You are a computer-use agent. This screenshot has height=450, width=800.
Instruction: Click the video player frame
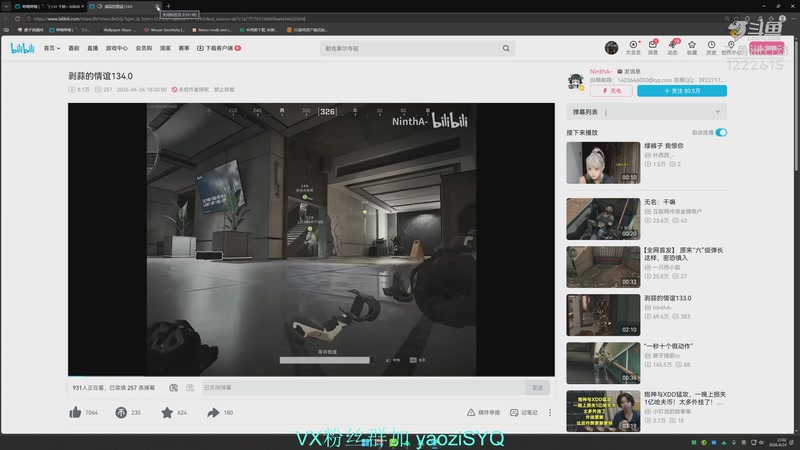311,239
